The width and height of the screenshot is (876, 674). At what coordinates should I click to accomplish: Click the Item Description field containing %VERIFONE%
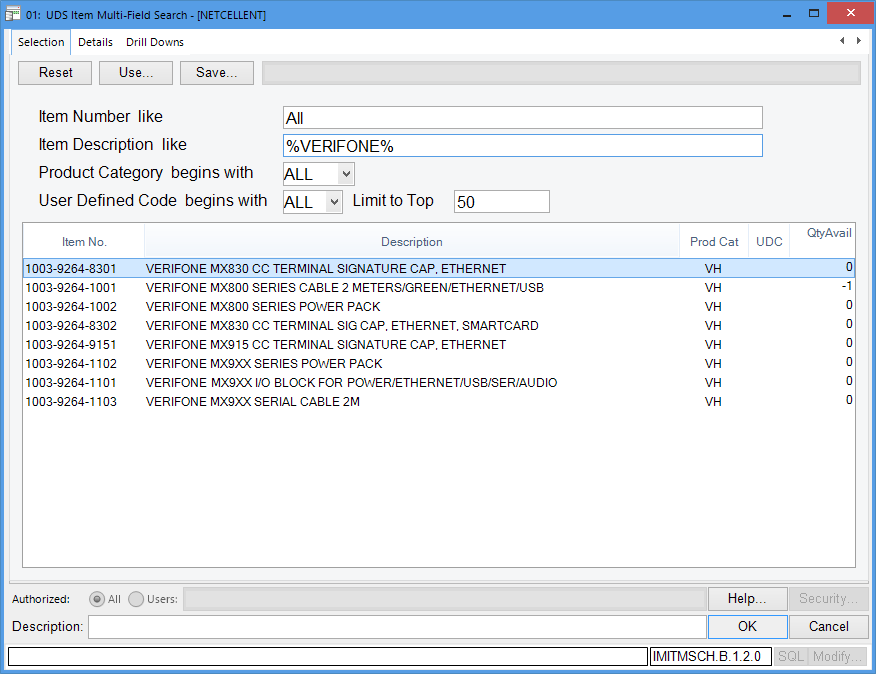coord(522,146)
